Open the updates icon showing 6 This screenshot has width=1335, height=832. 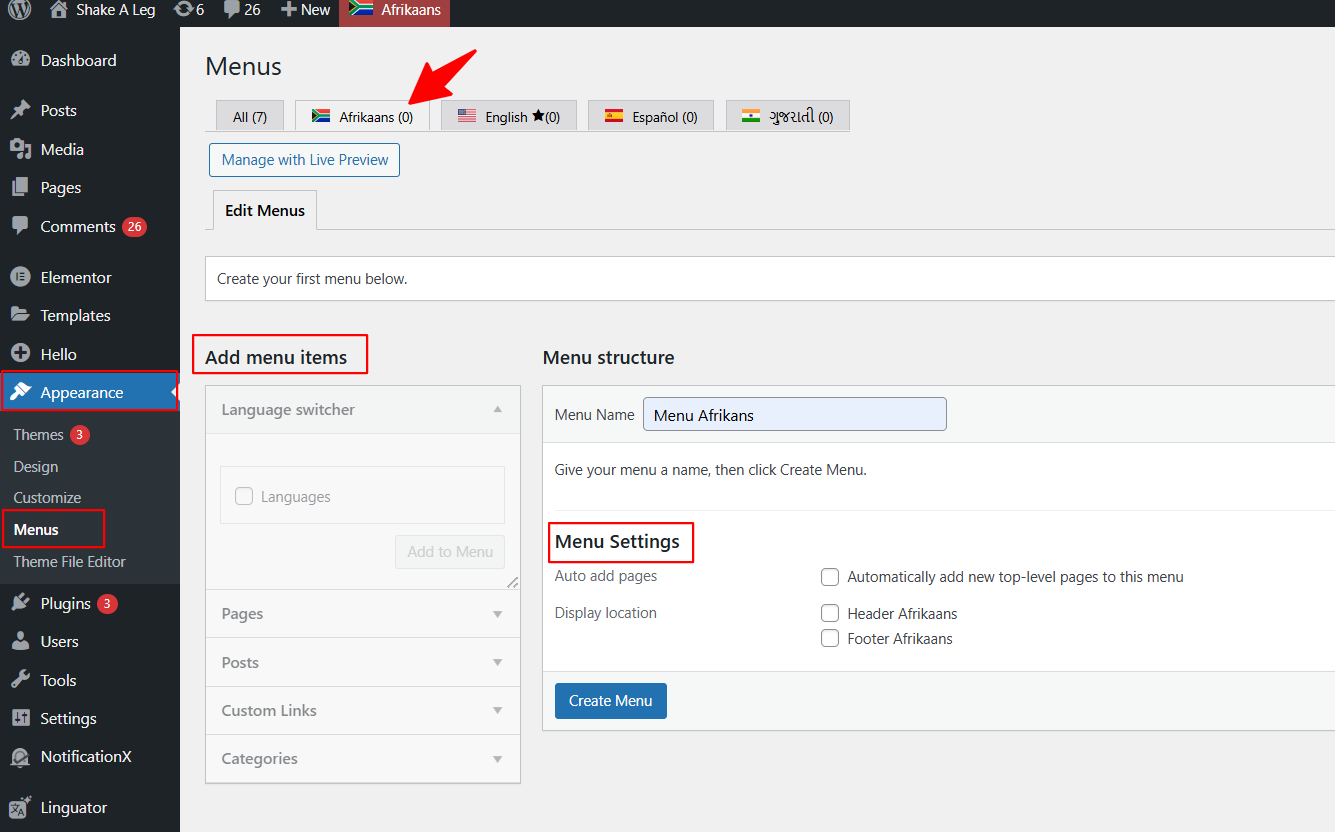[183, 10]
